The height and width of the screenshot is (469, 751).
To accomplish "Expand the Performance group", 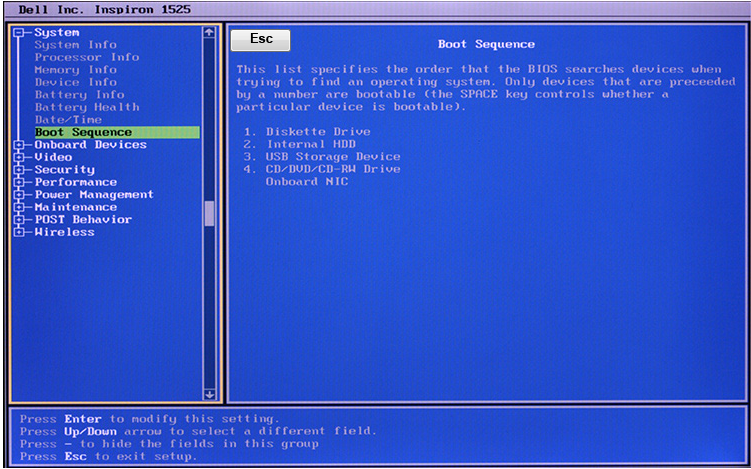I will [18, 182].
